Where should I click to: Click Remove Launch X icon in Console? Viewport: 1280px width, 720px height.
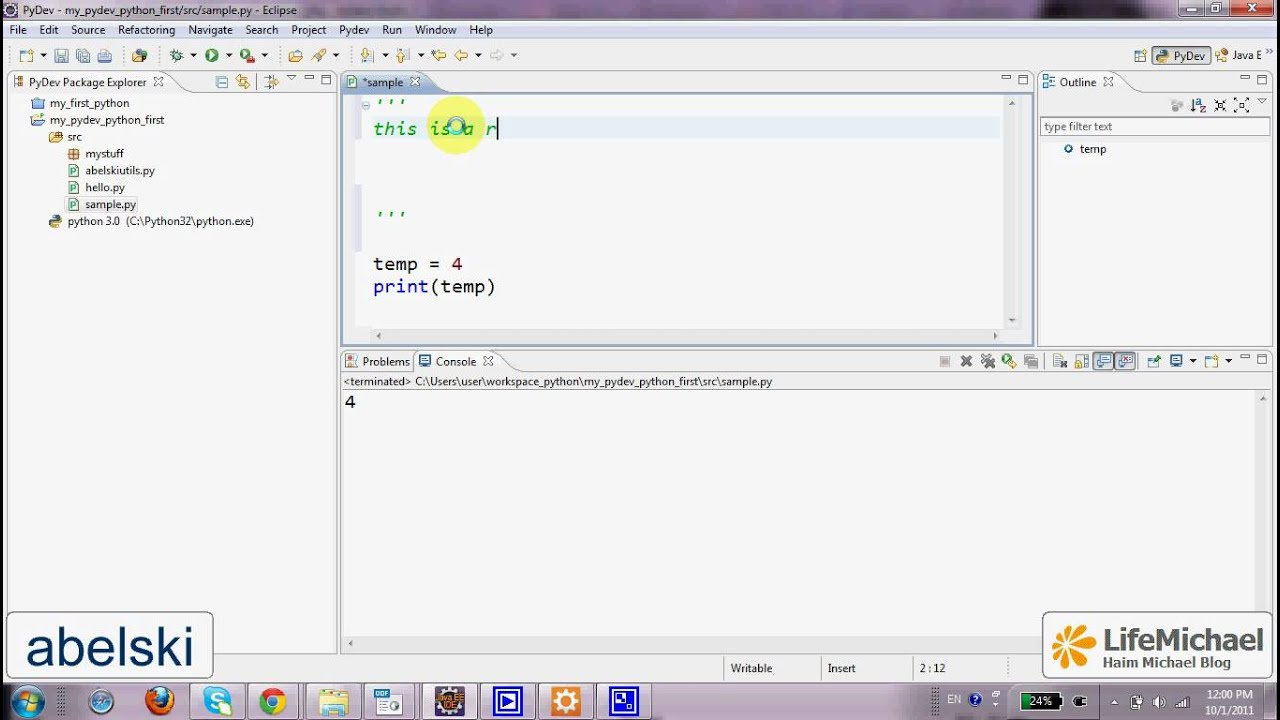[966, 361]
